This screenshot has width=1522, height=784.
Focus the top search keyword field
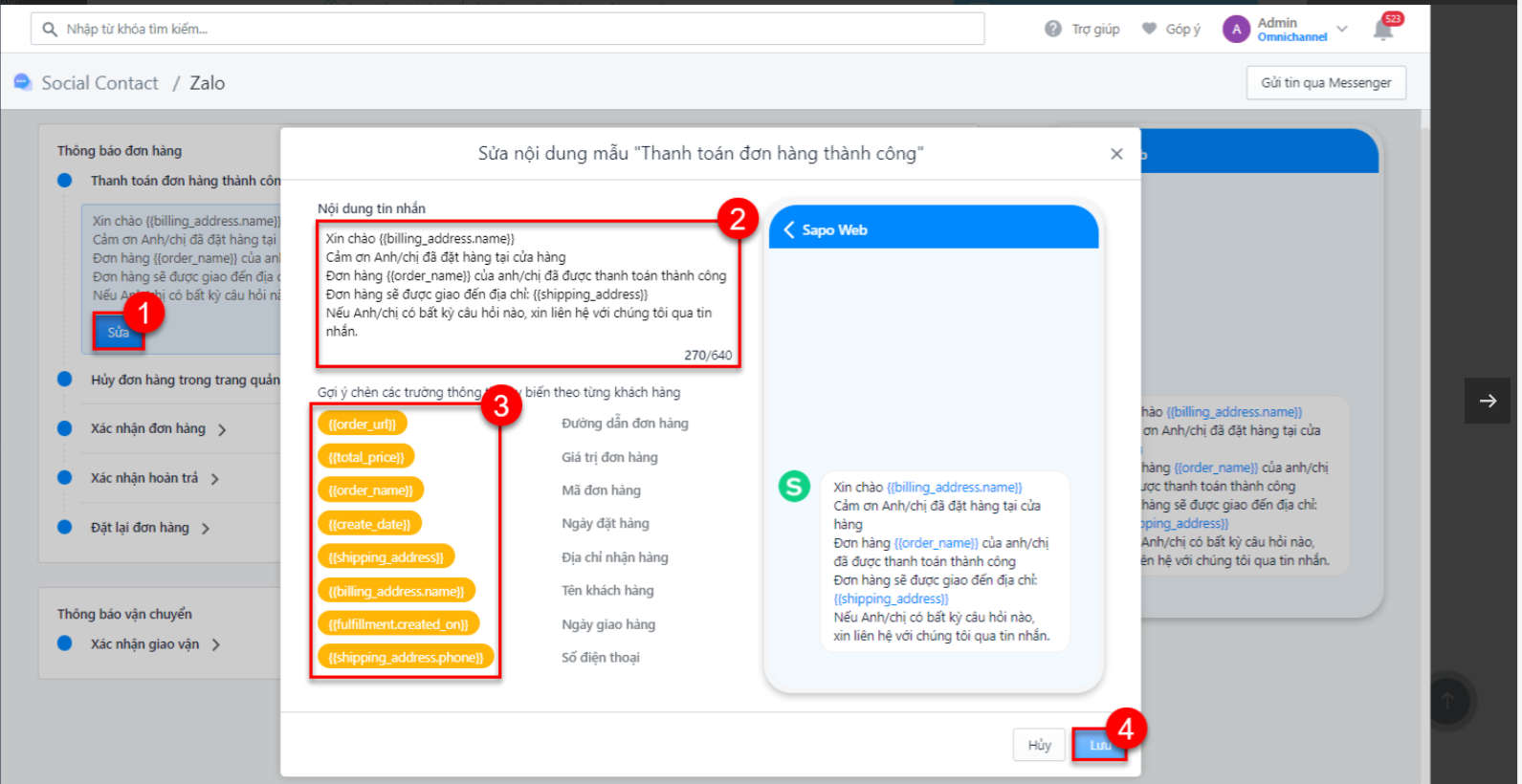(x=508, y=29)
